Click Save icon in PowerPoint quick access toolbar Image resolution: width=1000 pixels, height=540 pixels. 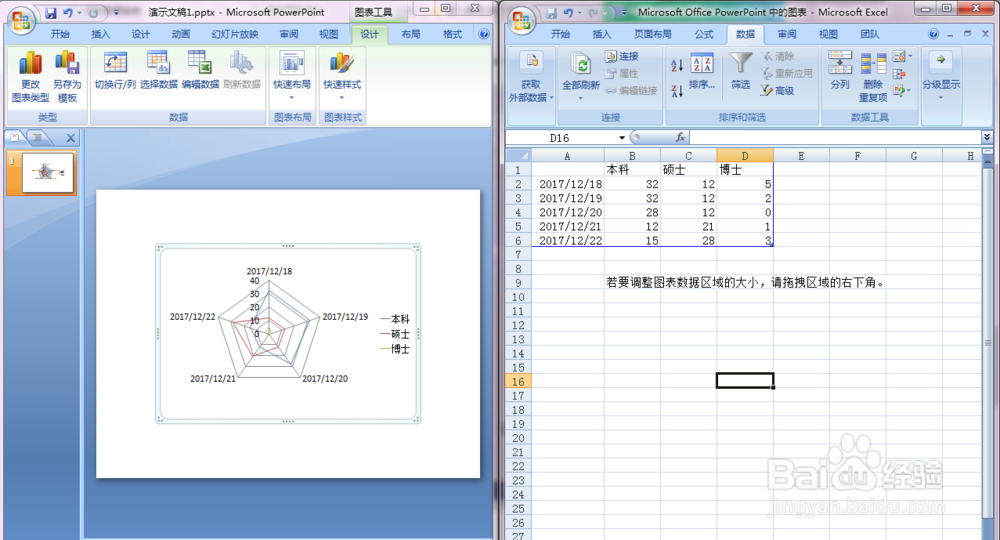[51, 13]
